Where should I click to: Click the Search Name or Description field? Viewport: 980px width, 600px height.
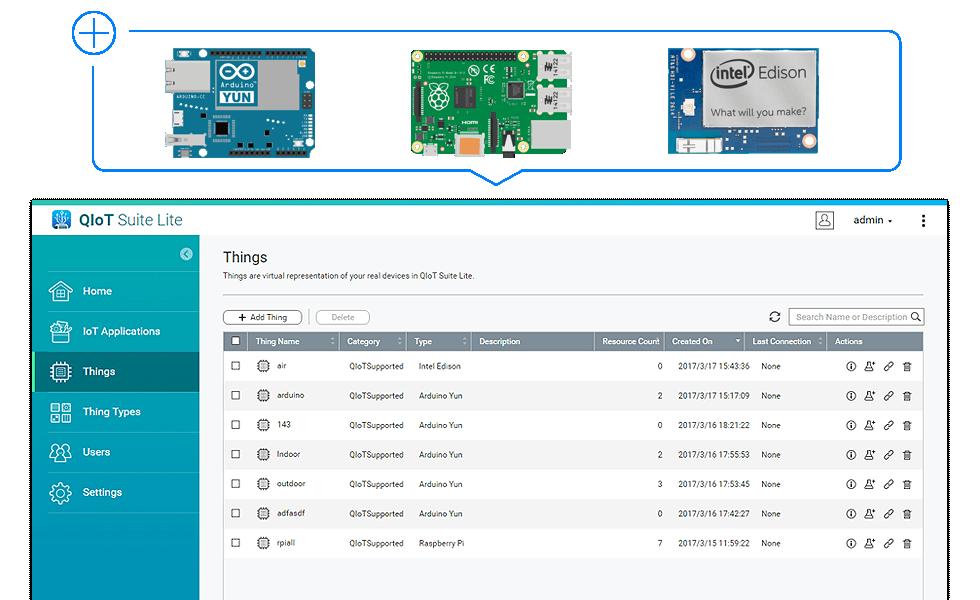point(850,317)
